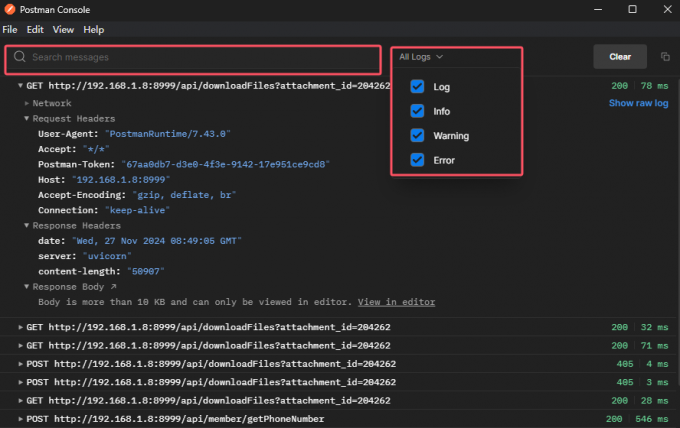Collapse the Request Headers section
The image size is (680, 428).
[x=26, y=118]
